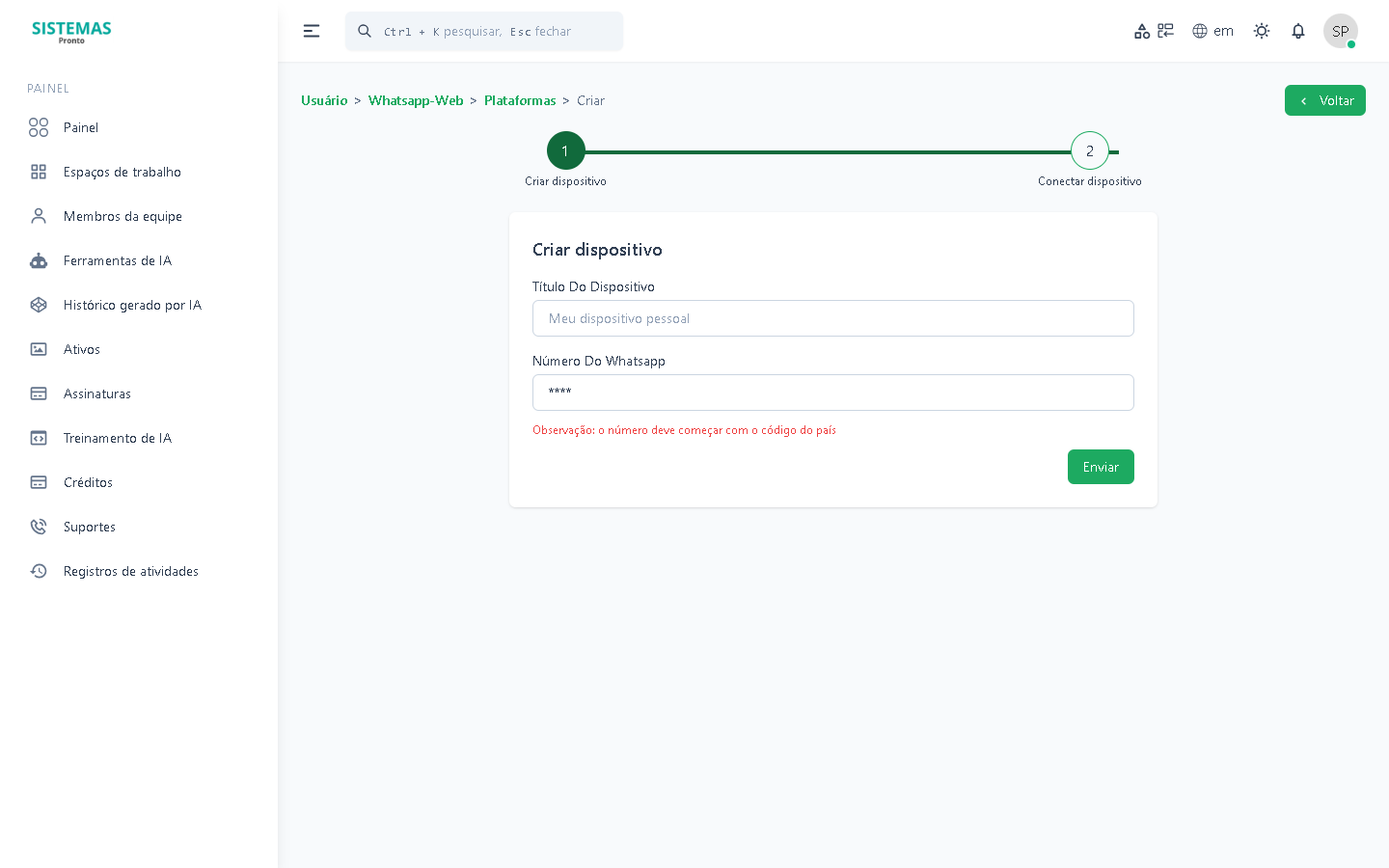Go to Treinamento de IA
The height and width of the screenshot is (868, 1389).
pos(117,438)
